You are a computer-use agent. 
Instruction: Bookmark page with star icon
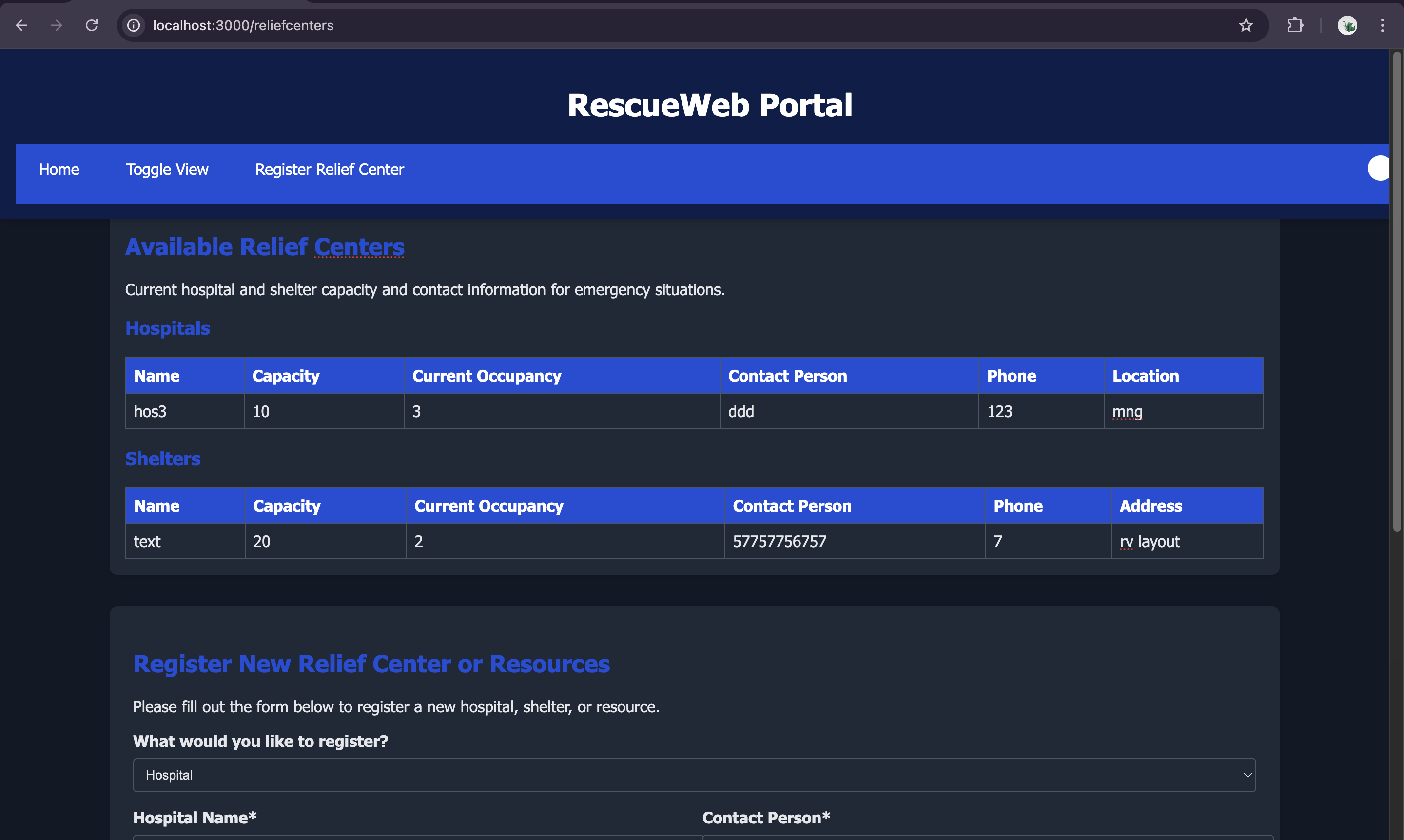(x=1246, y=25)
